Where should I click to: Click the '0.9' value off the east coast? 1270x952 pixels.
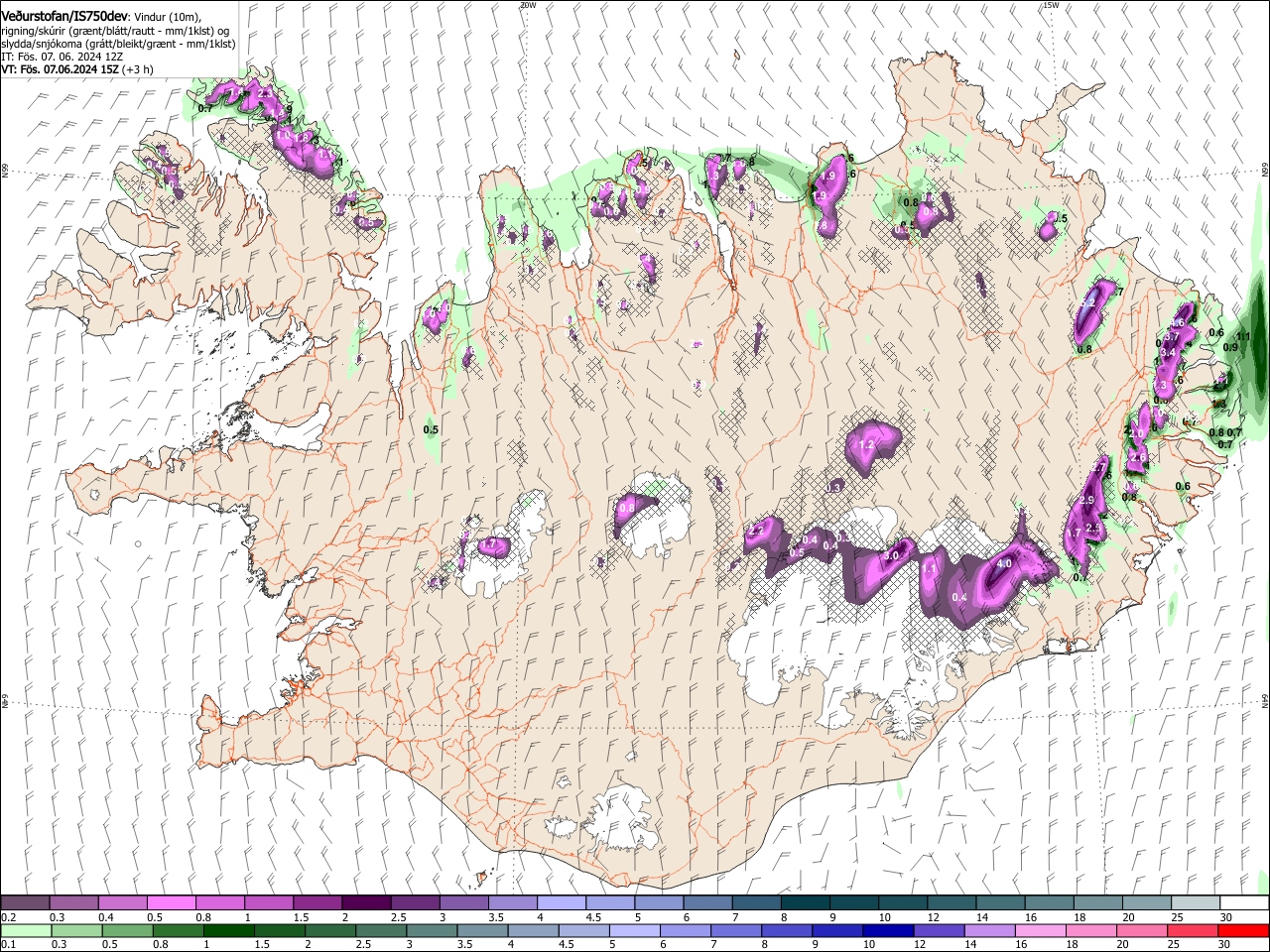pos(1231,348)
